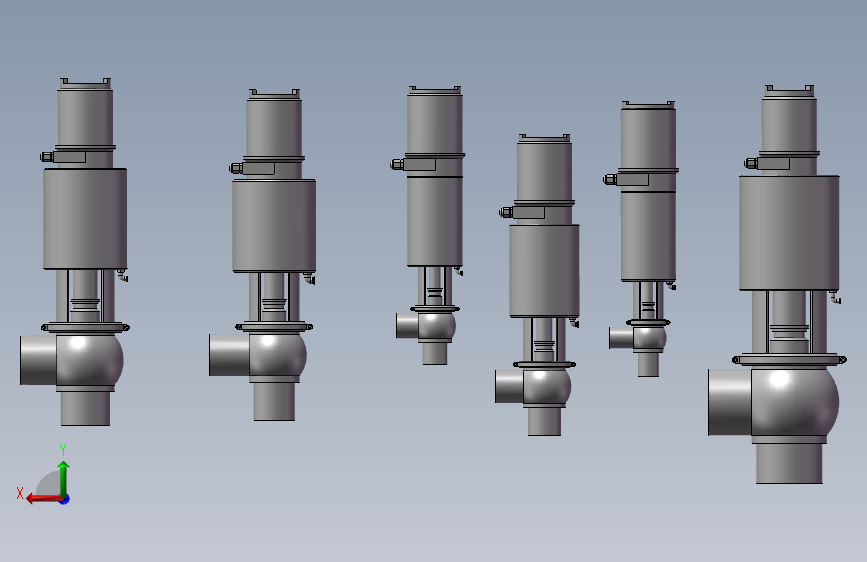The height and width of the screenshot is (562, 867).
Task: Select the largest valve model's actuator cylinder
Action: tap(789, 232)
